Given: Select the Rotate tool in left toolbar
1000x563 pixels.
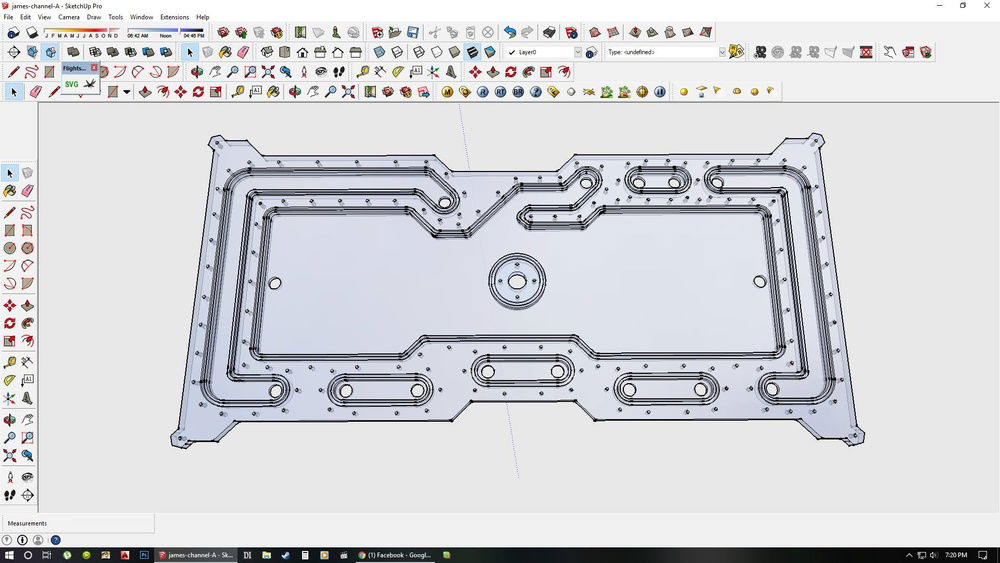Looking at the screenshot, I should click(10, 324).
